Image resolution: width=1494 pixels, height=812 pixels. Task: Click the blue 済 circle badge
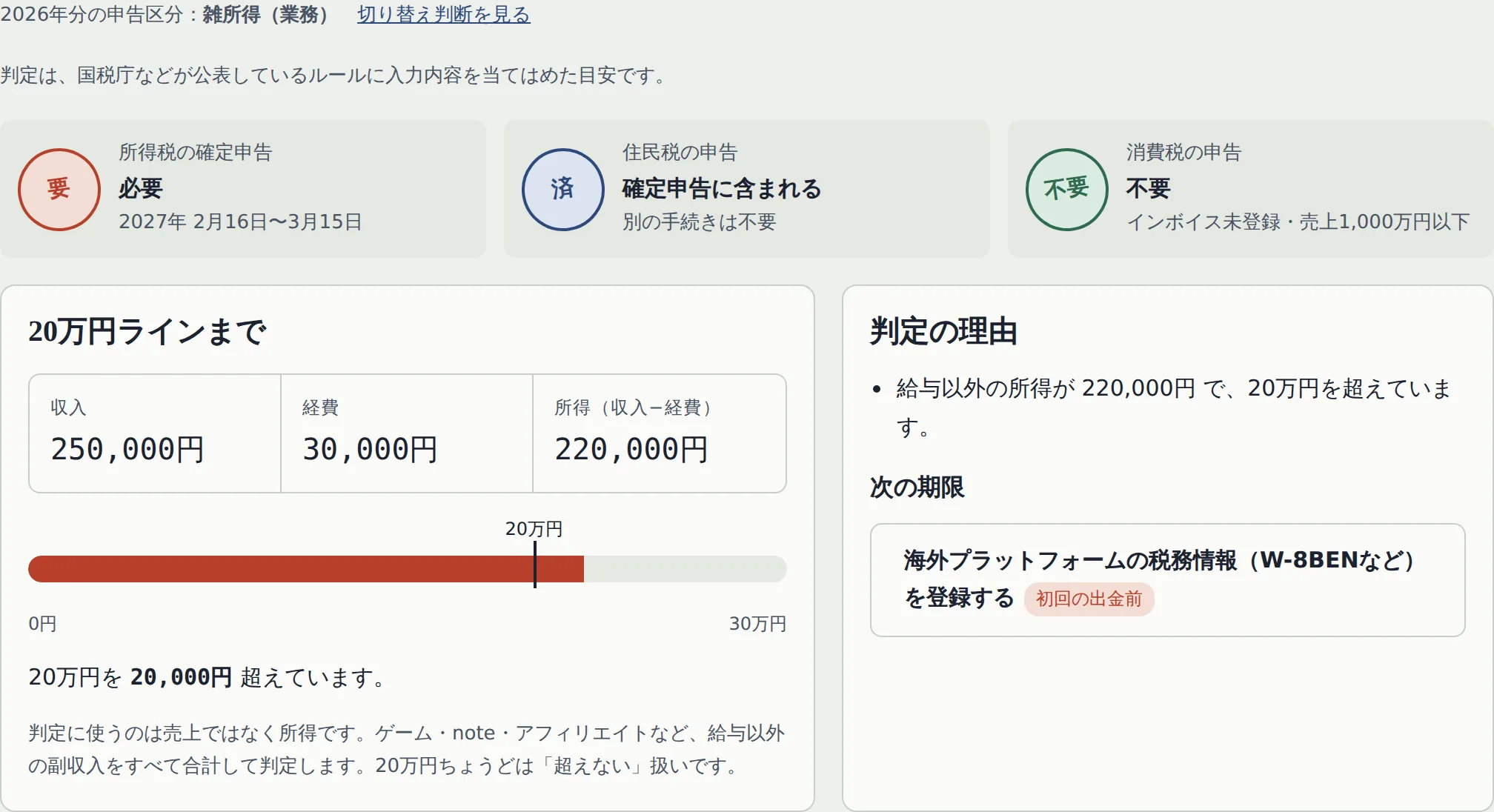563,190
